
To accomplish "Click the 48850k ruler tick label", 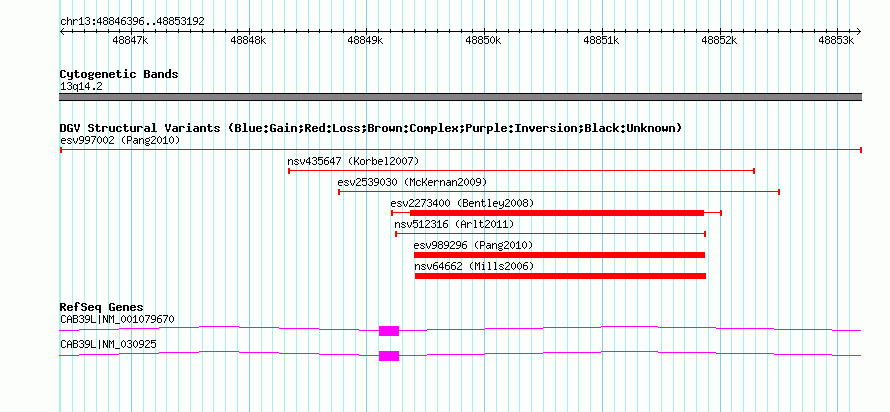I will [484, 40].
